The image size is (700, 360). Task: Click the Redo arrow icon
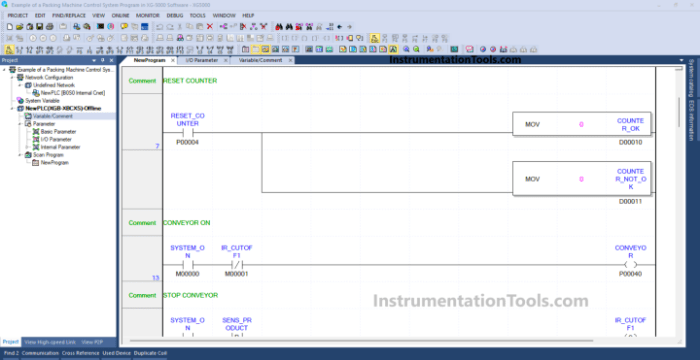170,27
